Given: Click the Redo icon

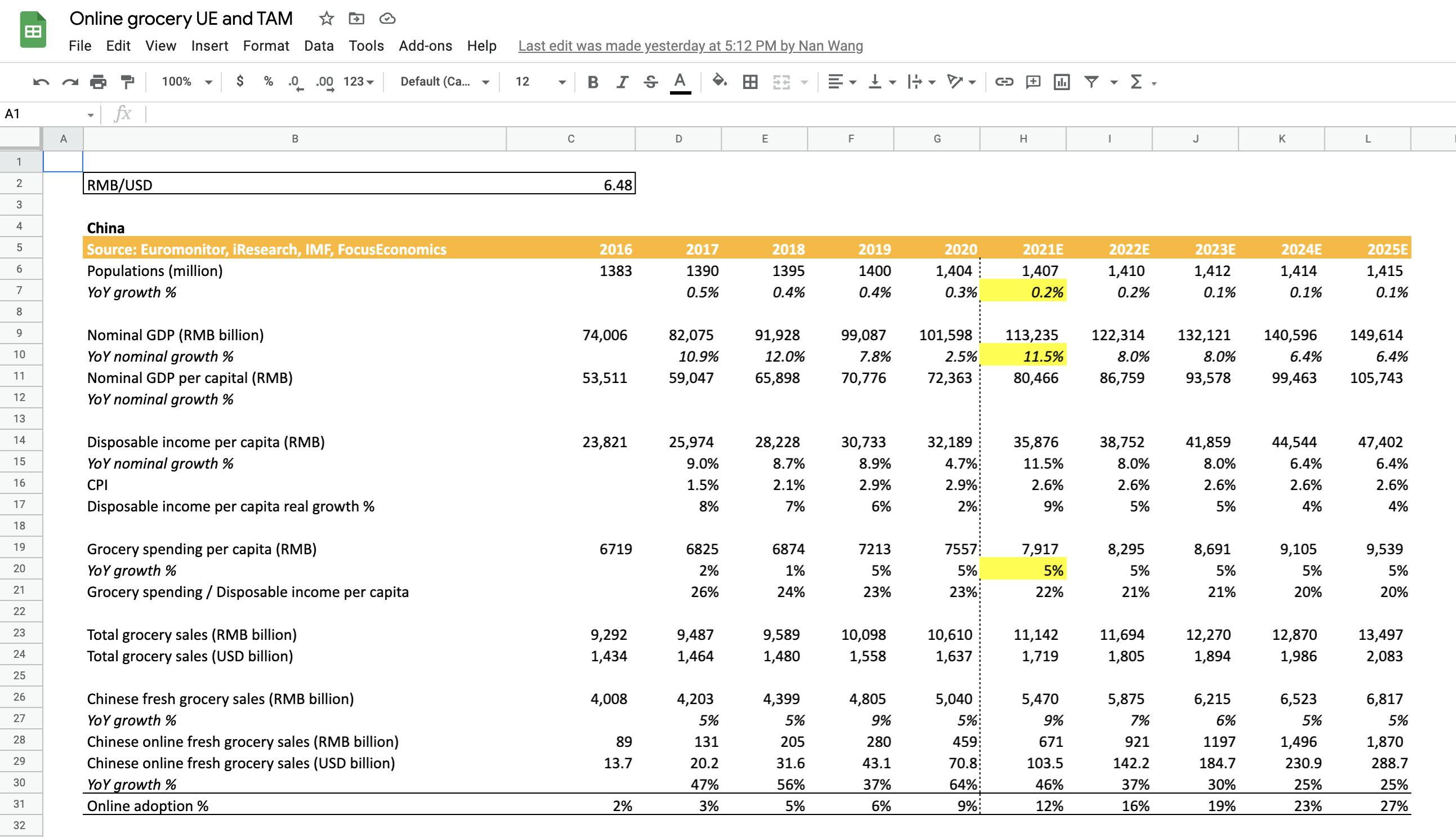Looking at the screenshot, I should tap(70, 82).
